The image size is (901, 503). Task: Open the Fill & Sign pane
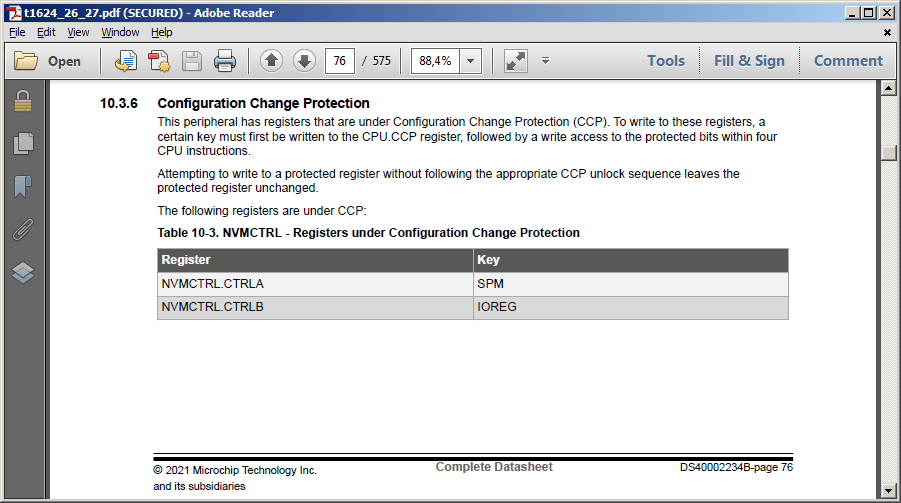pos(749,61)
